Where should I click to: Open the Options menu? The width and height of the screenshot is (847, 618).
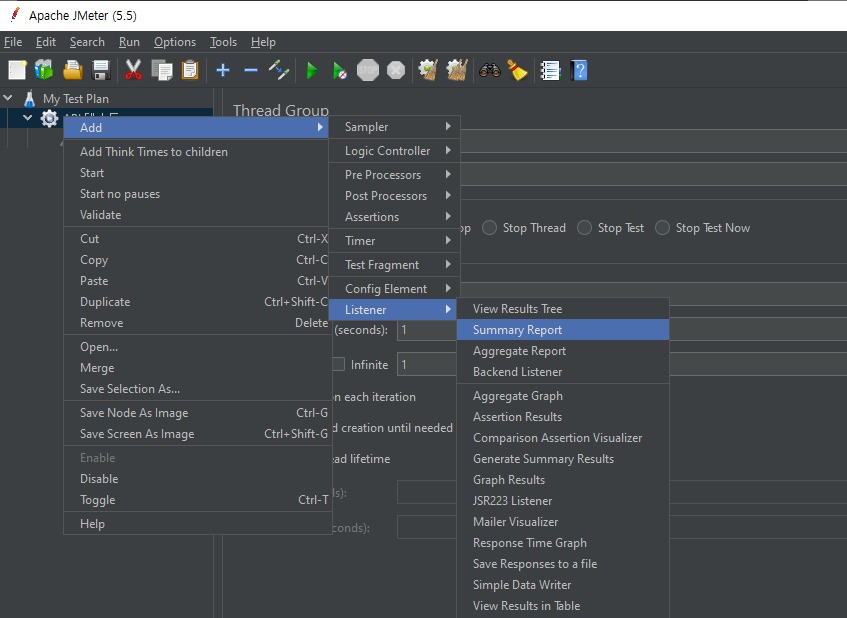(x=174, y=42)
